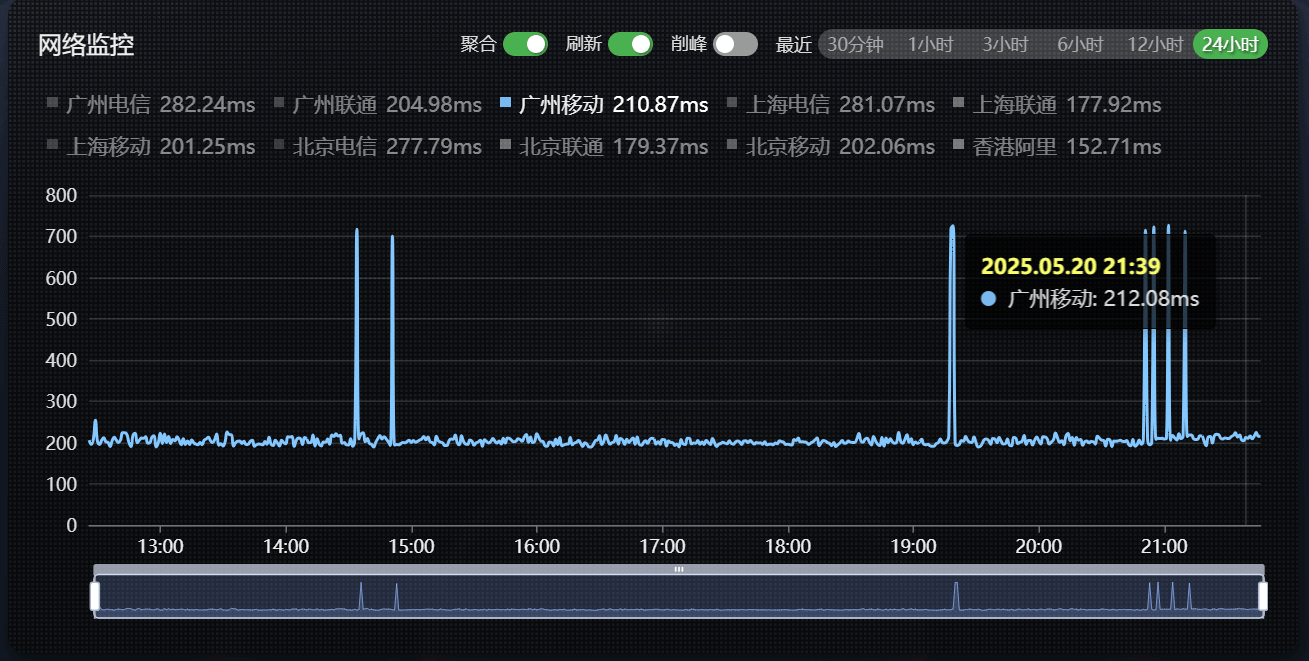
Task: Switch to the 12小时 time range
Action: coord(1155,45)
